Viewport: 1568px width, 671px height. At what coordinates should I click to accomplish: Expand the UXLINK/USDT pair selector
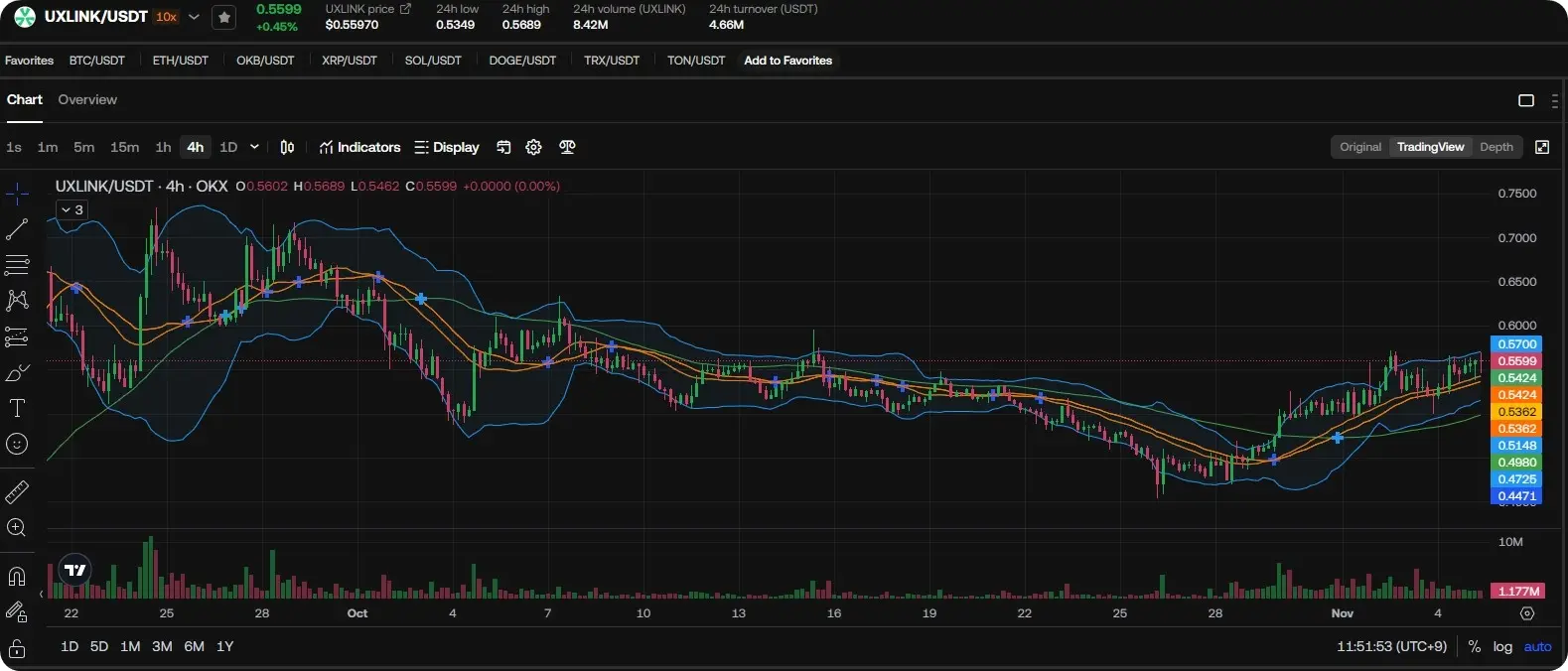(194, 17)
